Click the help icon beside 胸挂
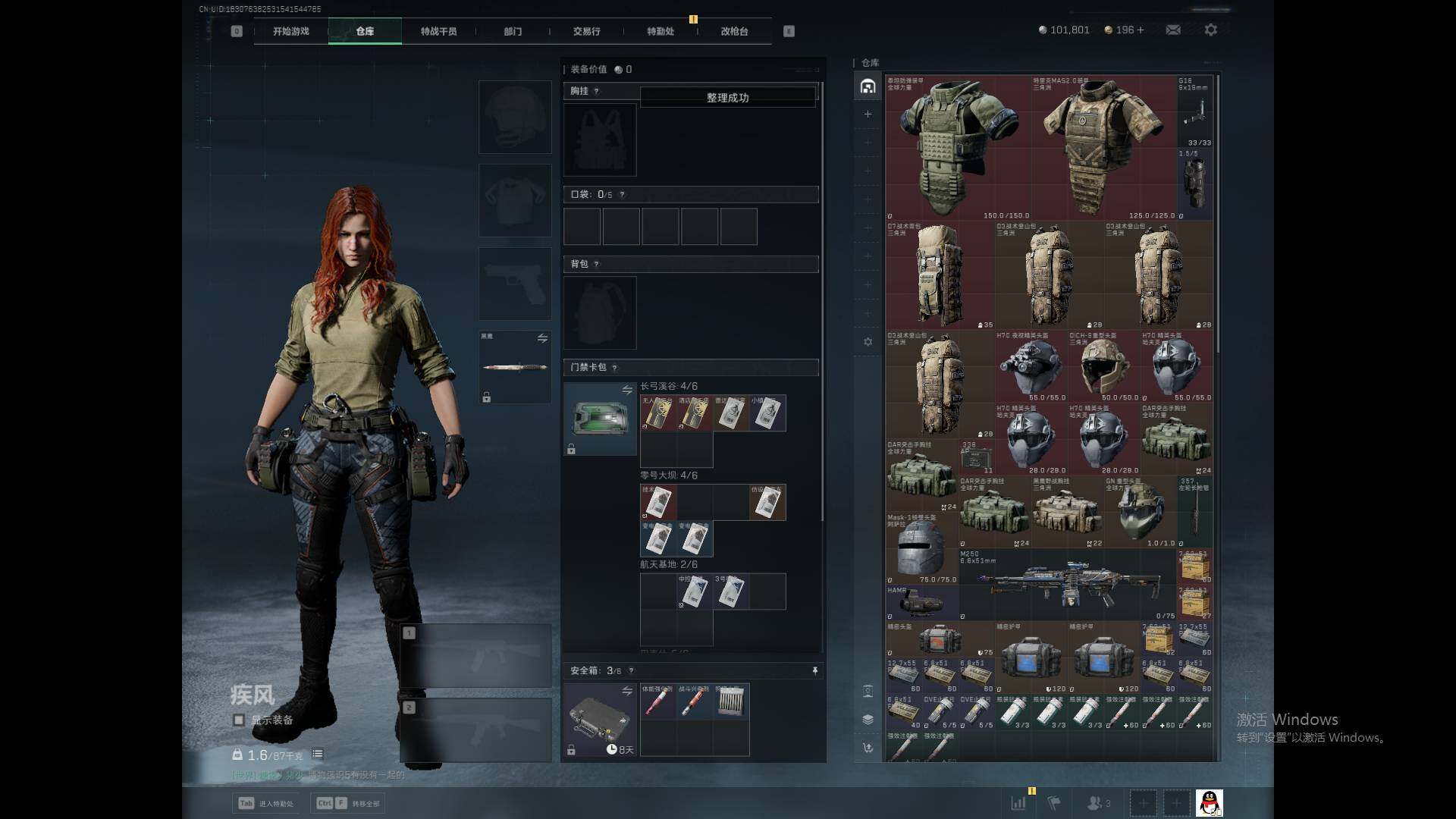 pos(596,91)
